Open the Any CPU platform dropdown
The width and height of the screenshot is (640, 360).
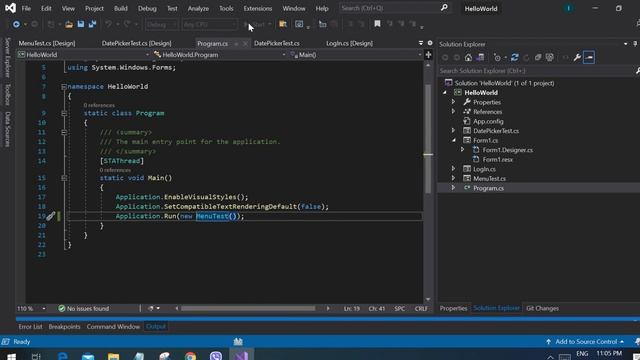click(209, 24)
